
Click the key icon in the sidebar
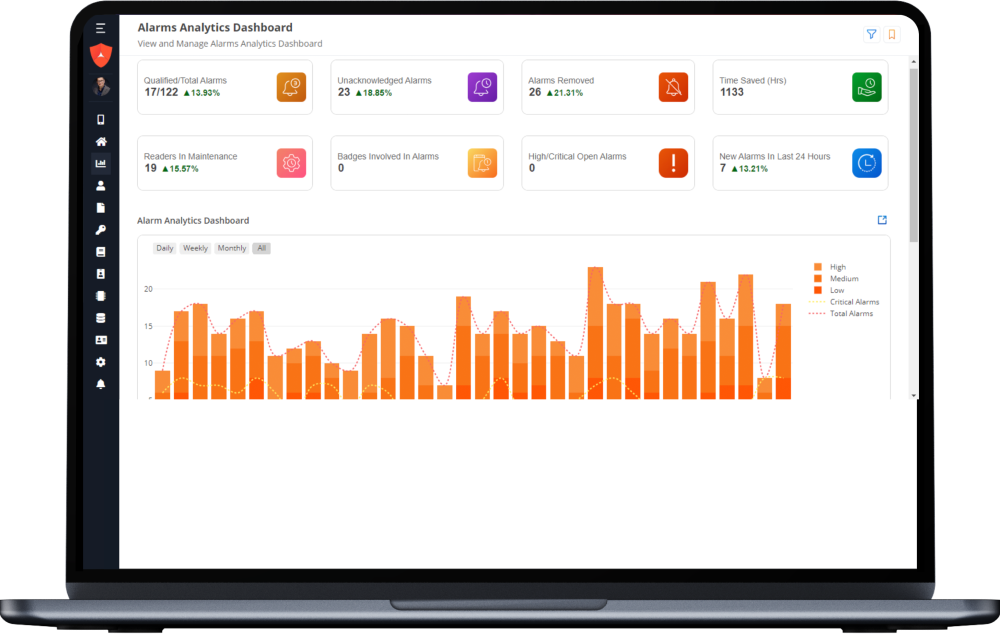[x=100, y=229]
